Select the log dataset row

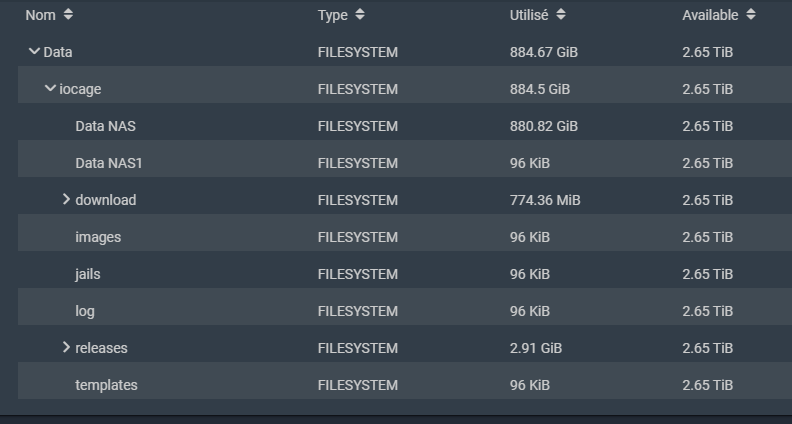405,310
